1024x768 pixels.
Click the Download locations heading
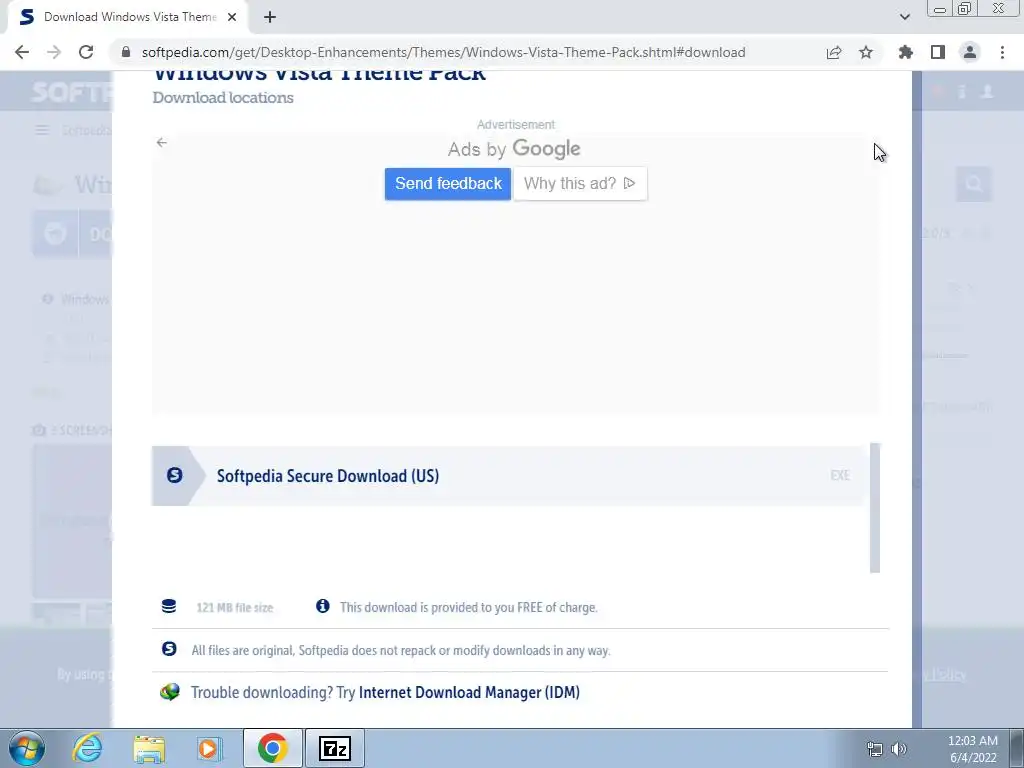223,97
